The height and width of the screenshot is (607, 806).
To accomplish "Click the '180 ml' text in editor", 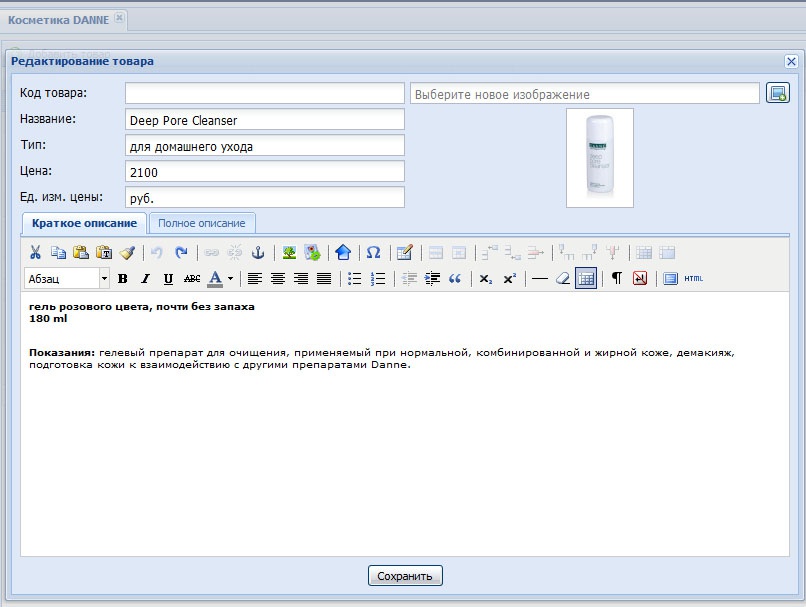I will (48, 319).
